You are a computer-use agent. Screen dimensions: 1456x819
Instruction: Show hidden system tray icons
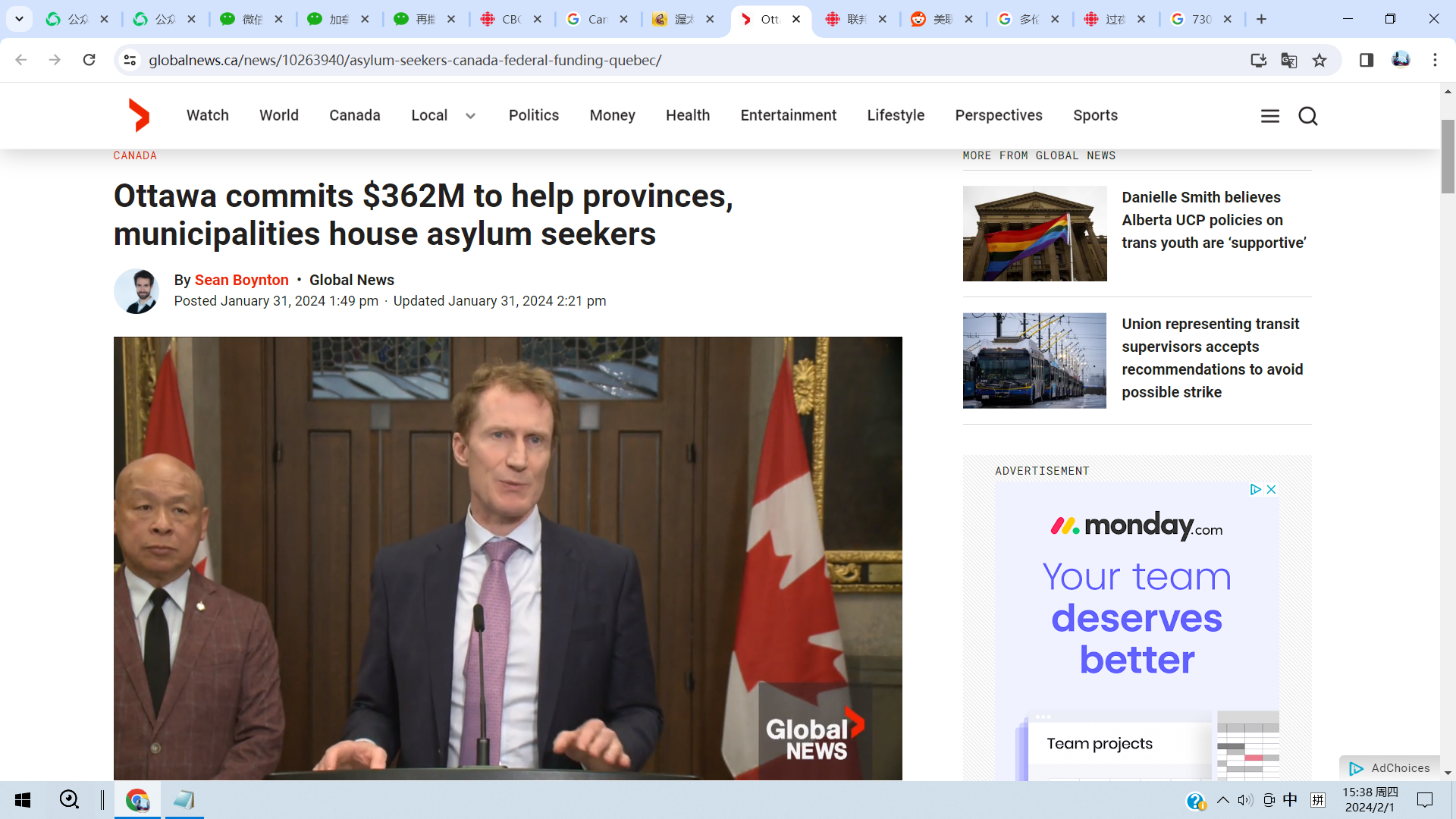[x=1222, y=800]
